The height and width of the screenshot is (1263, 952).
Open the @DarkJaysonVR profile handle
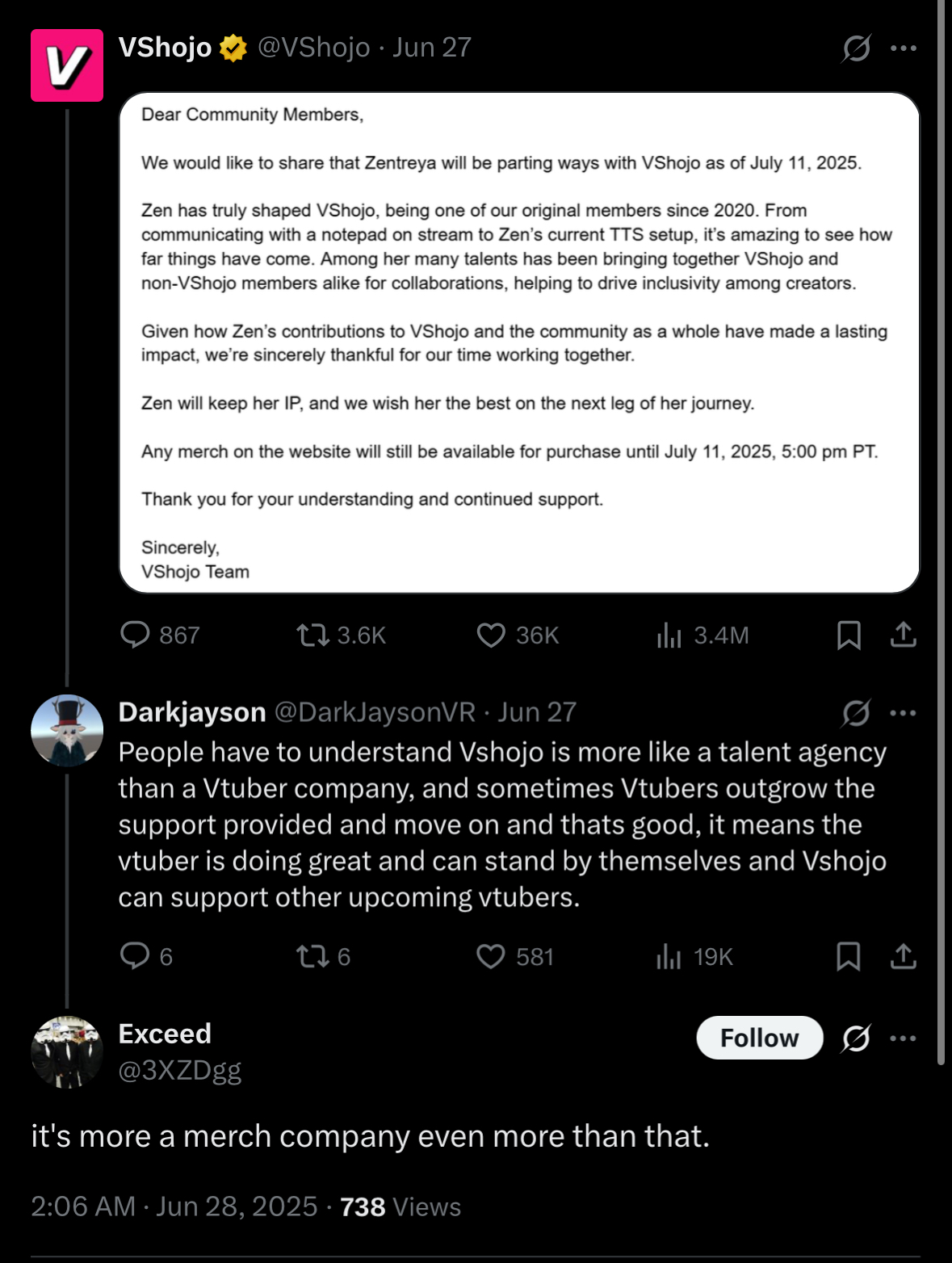375,711
